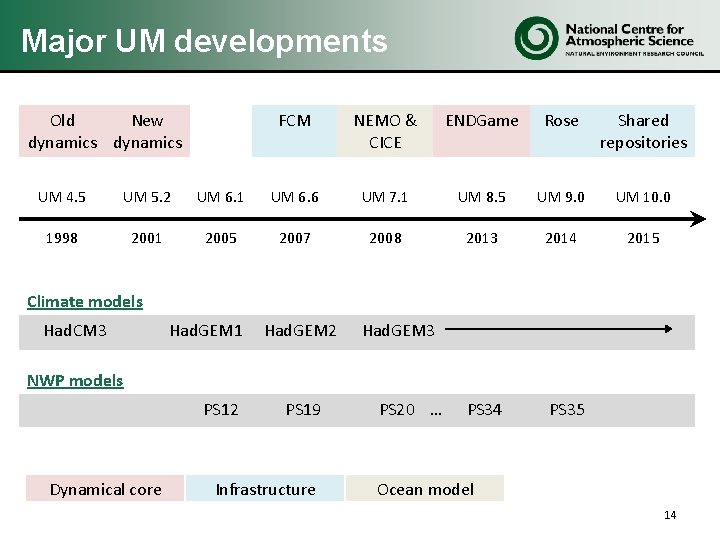The image size is (720, 540).
Task: Click the 'New dynamics' box
Action: coord(147,131)
